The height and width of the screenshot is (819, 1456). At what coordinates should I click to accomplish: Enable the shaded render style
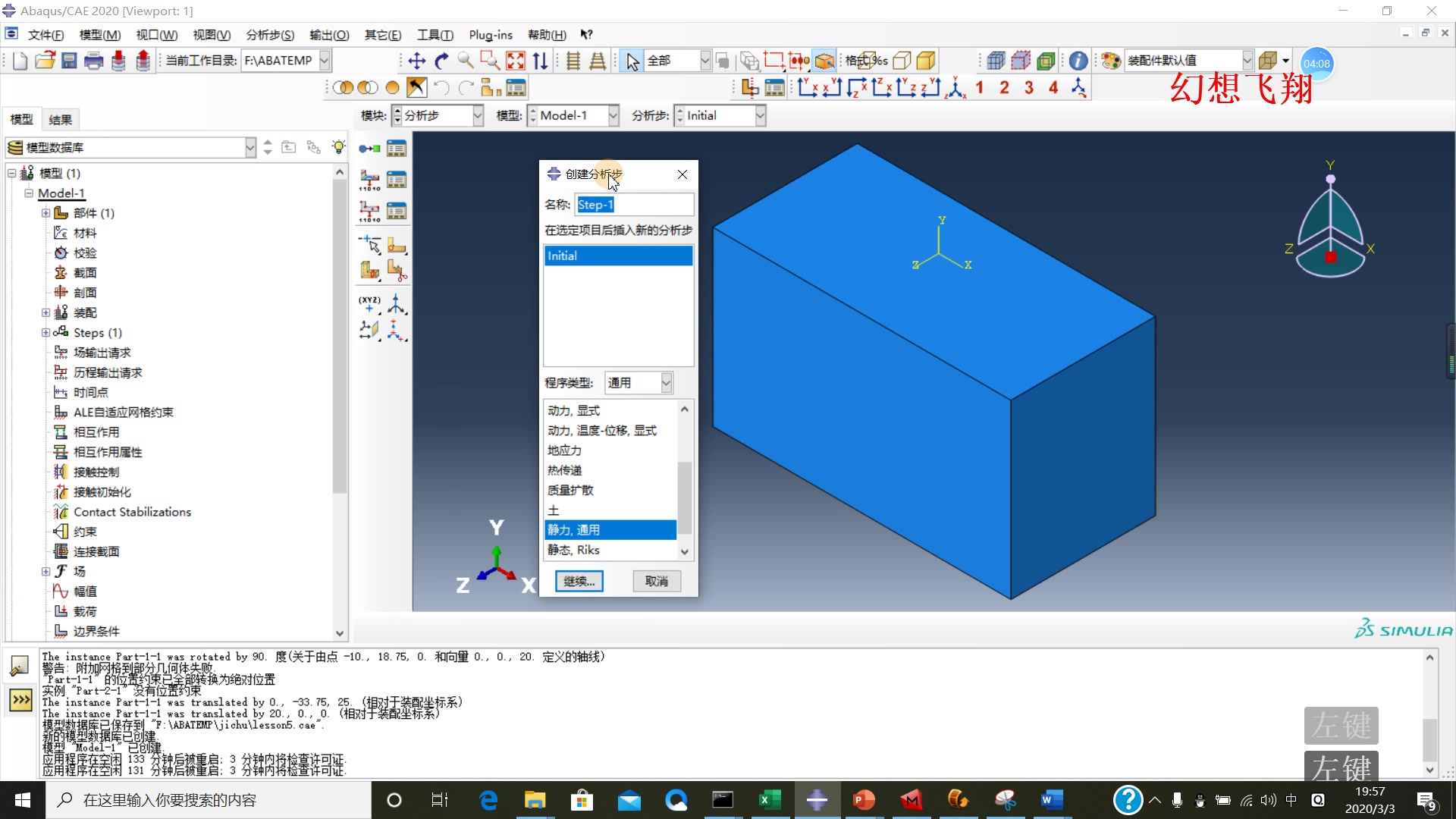tap(926, 61)
